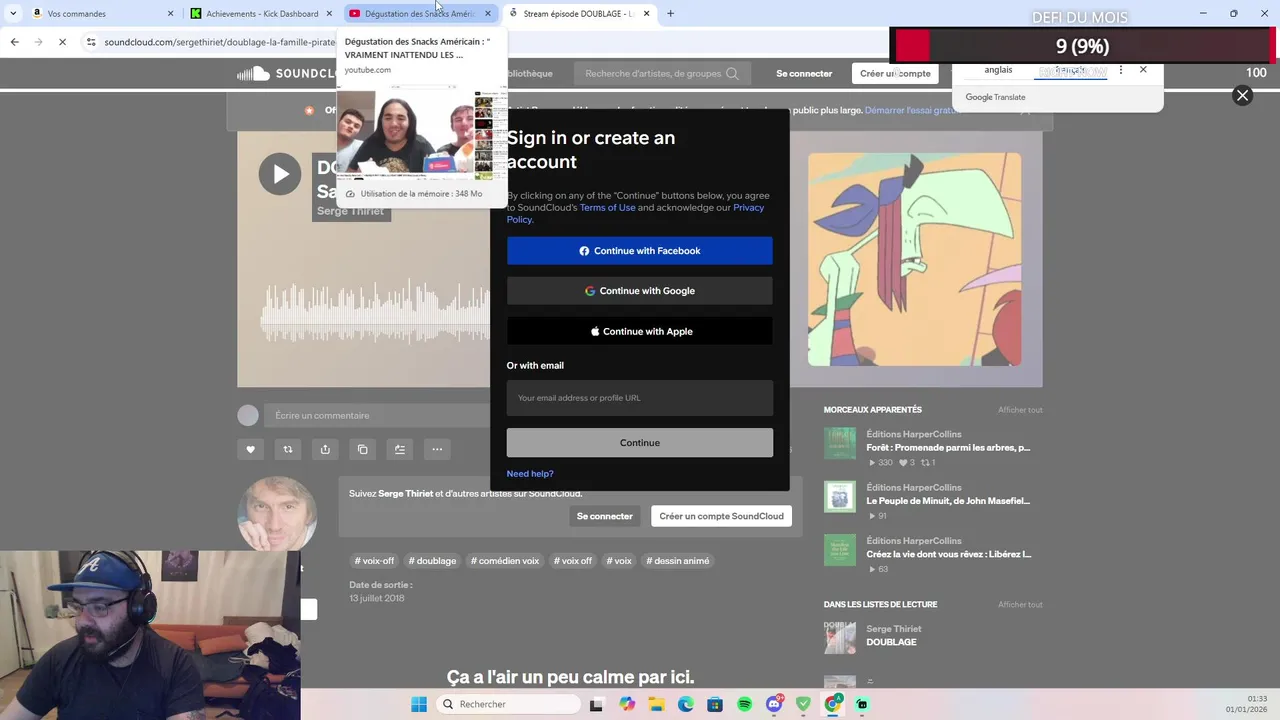This screenshot has height=720, width=1280.
Task: Click Afficher tout for Morceaux apparentés
Action: coord(1020,410)
